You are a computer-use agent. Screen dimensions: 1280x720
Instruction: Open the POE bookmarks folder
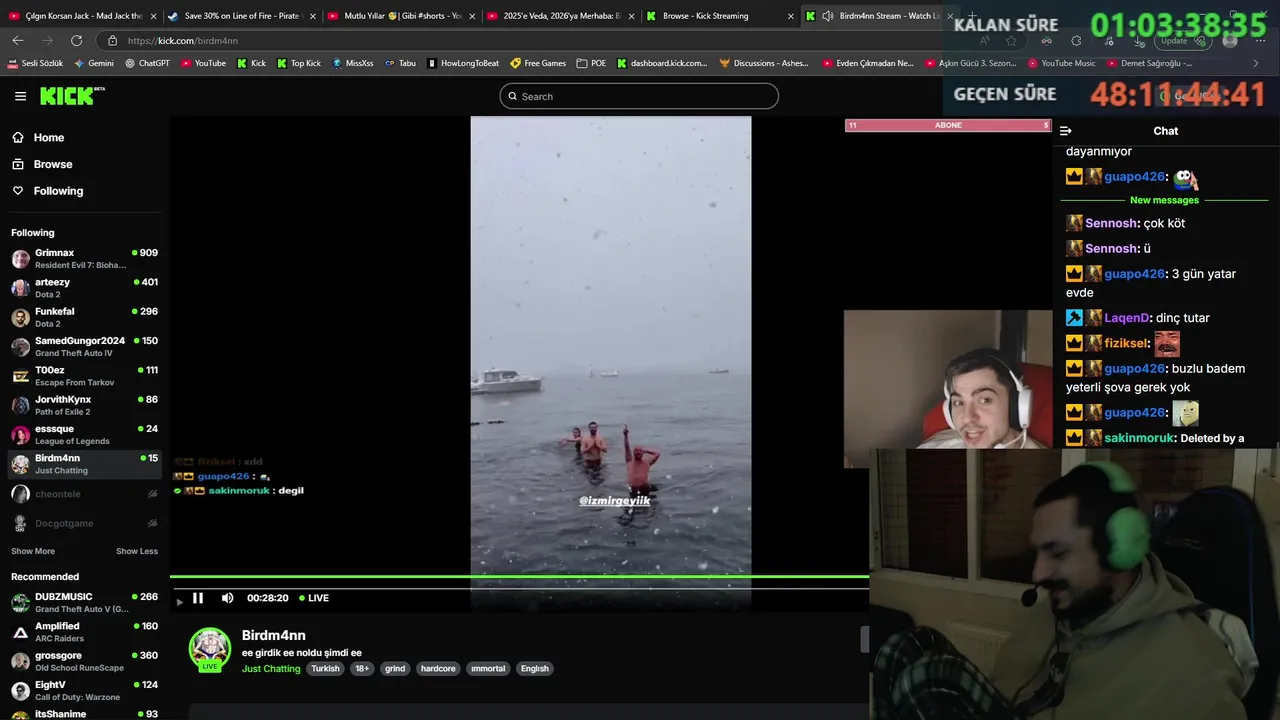(591, 63)
